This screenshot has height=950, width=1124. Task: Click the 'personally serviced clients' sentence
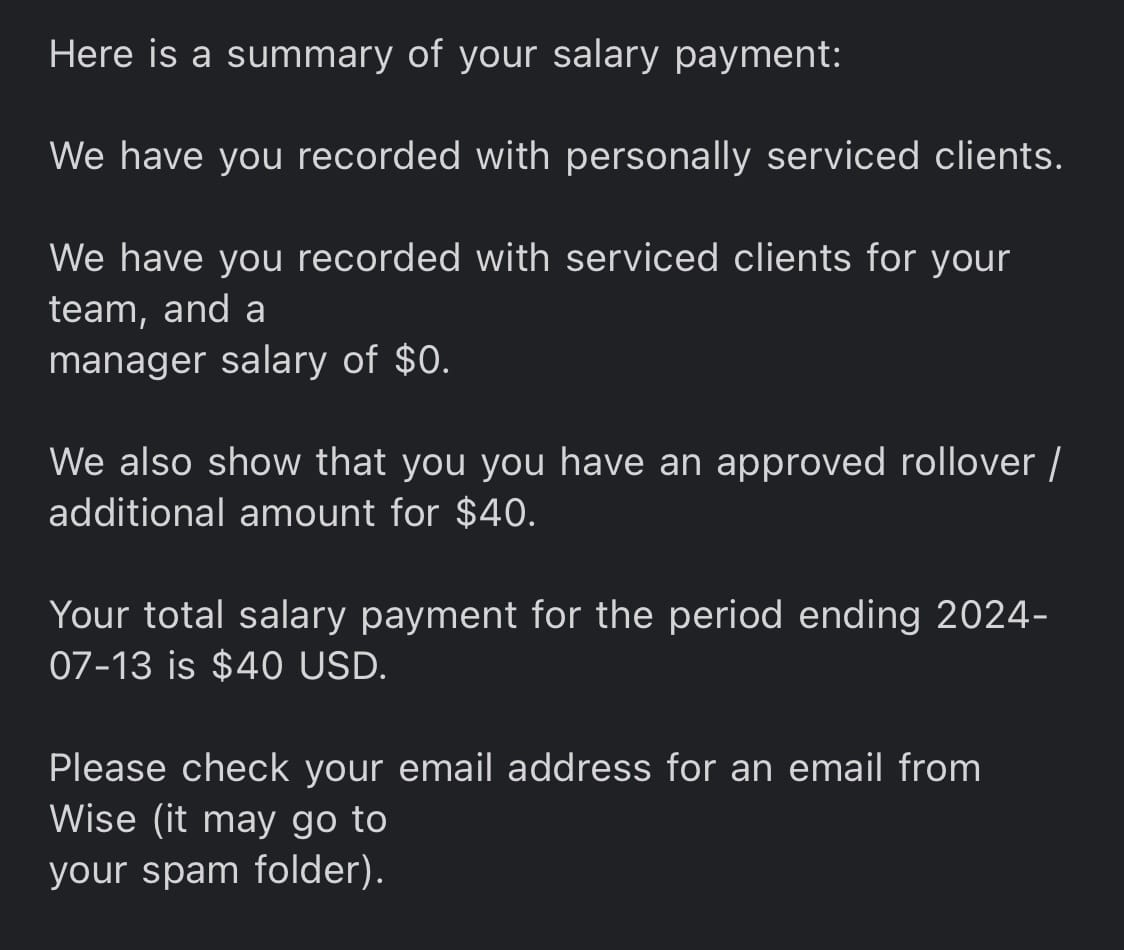point(556,157)
